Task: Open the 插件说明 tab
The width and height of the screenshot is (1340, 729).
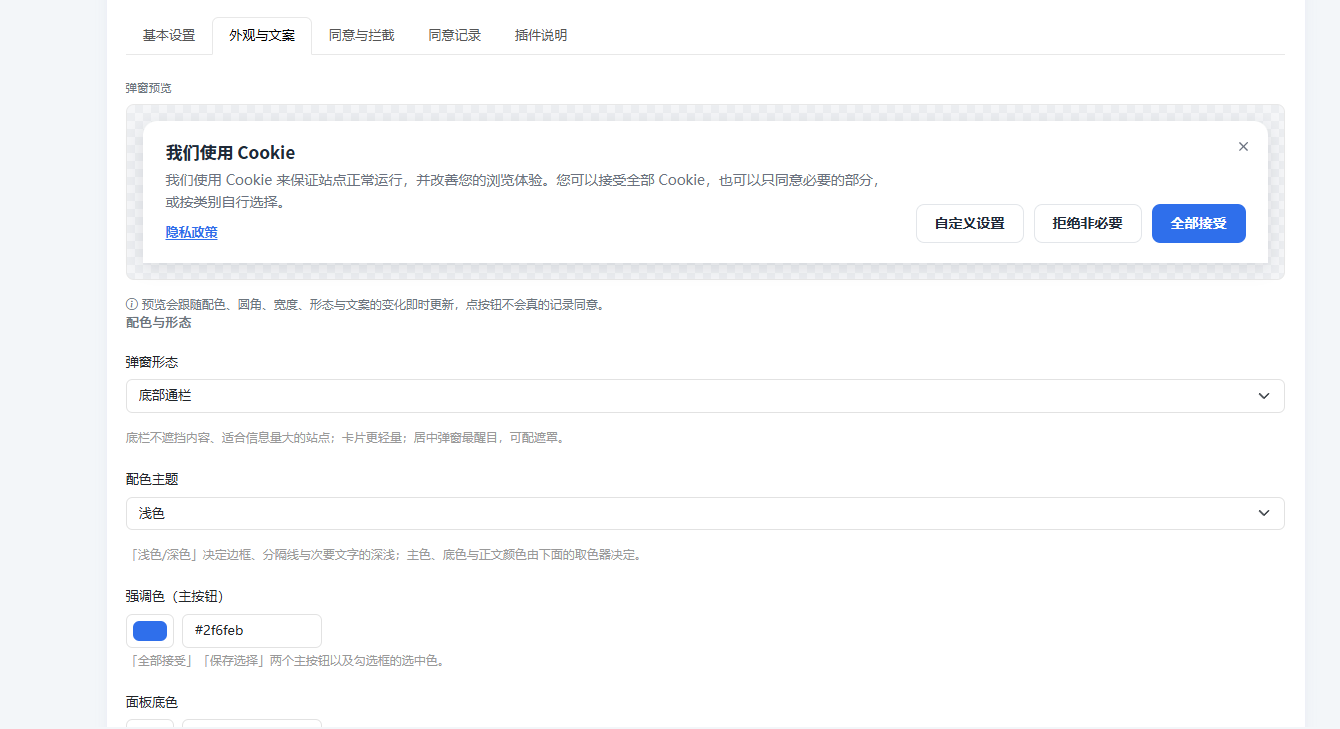Action: tap(541, 35)
